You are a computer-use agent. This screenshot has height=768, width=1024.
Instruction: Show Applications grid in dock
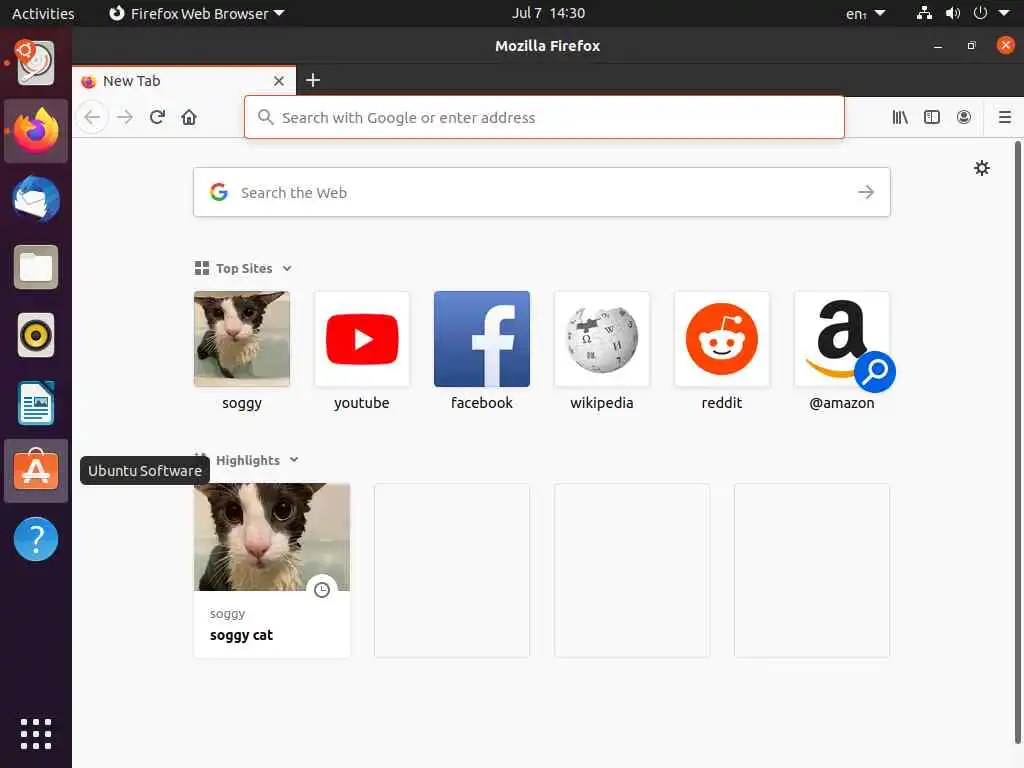click(36, 734)
